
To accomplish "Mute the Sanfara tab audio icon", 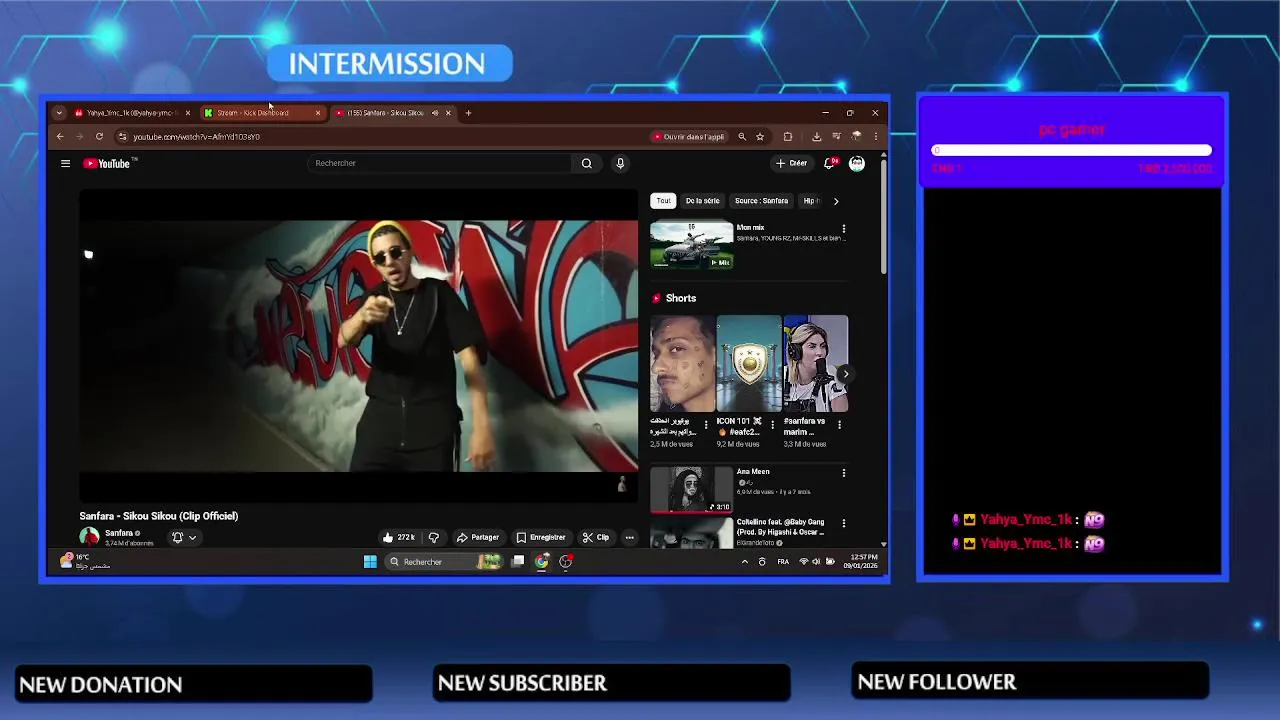I will tap(435, 113).
